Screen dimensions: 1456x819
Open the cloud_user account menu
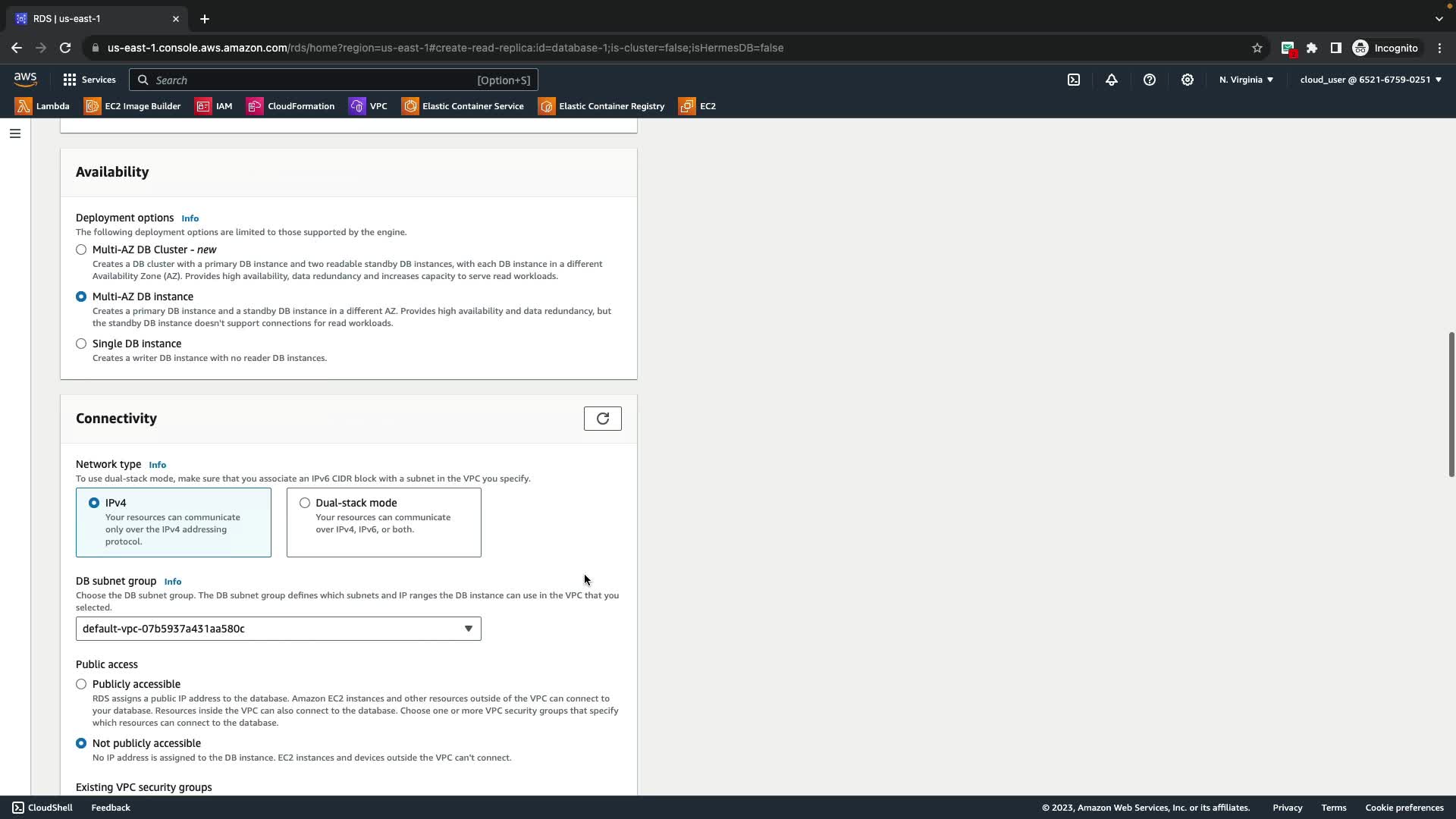pos(1370,80)
